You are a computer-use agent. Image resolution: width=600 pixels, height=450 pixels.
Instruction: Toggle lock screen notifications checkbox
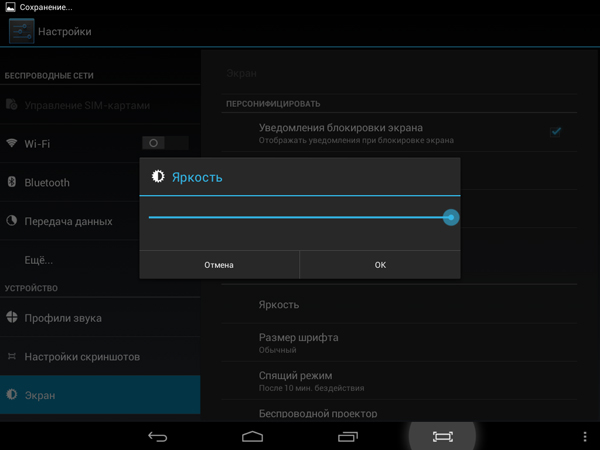[x=556, y=131]
